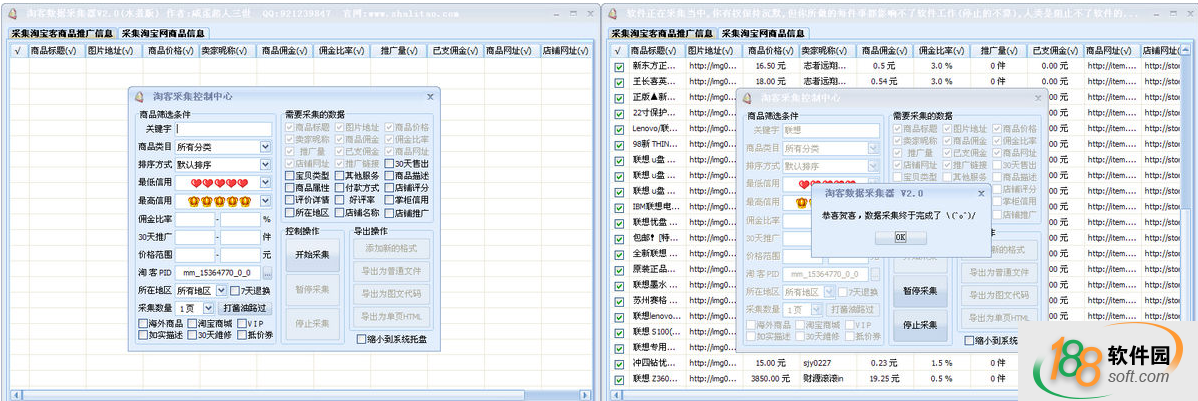Uncheck the 新东方正 row checkbox in right window
The image size is (1198, 401).
(619, 66)
